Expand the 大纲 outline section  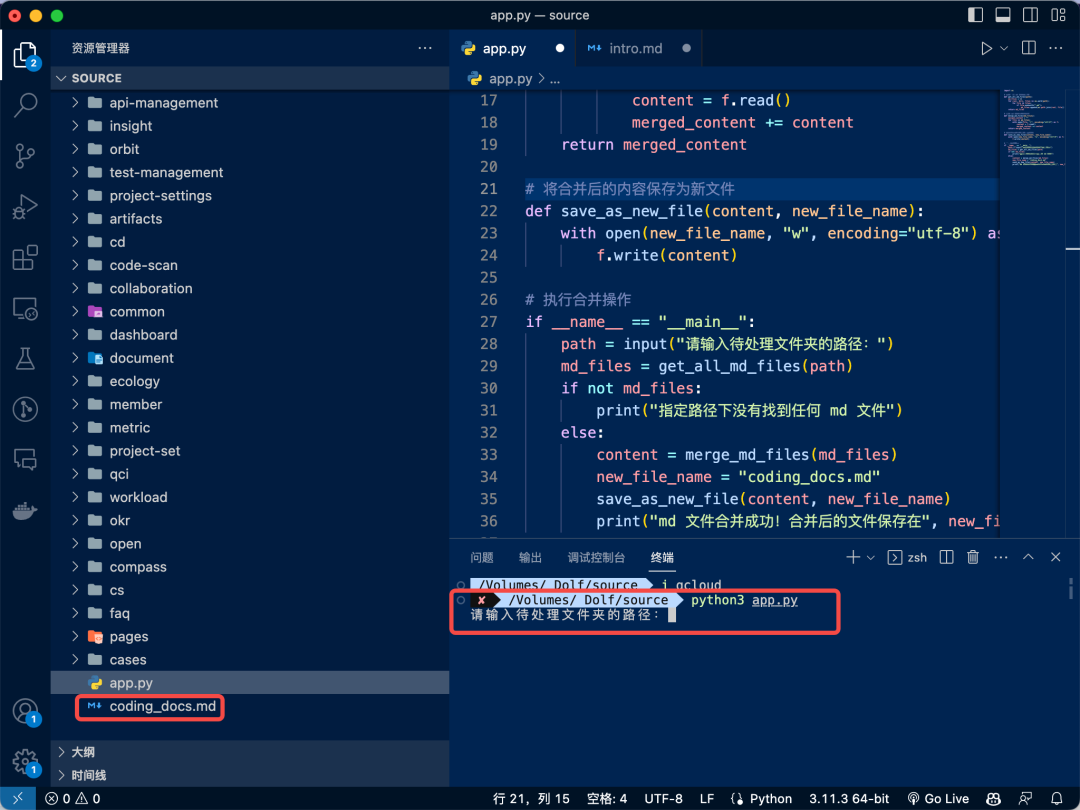(x=250, y=752)
